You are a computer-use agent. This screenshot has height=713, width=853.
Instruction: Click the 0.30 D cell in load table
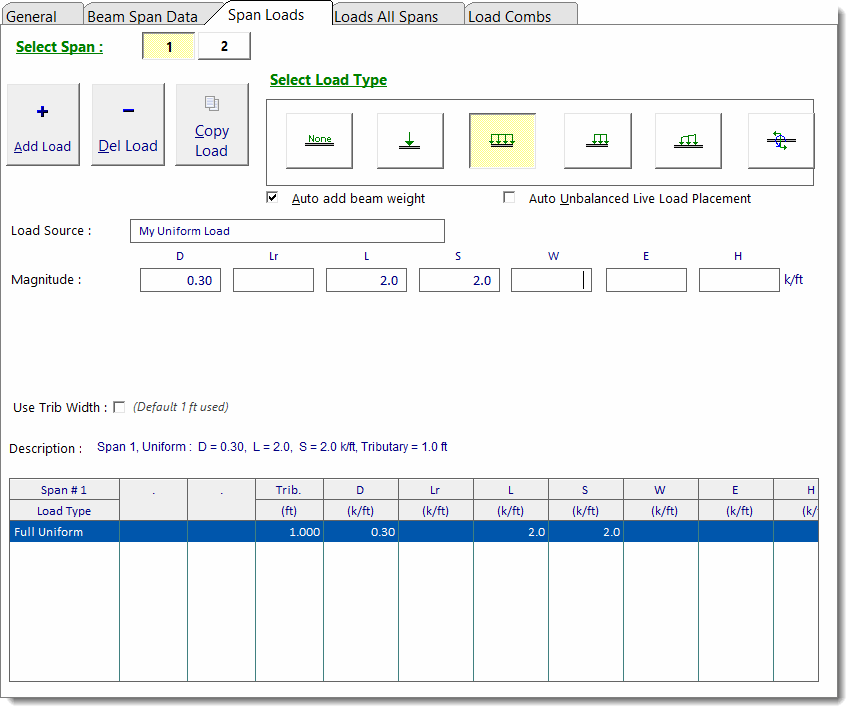(361, 532)
